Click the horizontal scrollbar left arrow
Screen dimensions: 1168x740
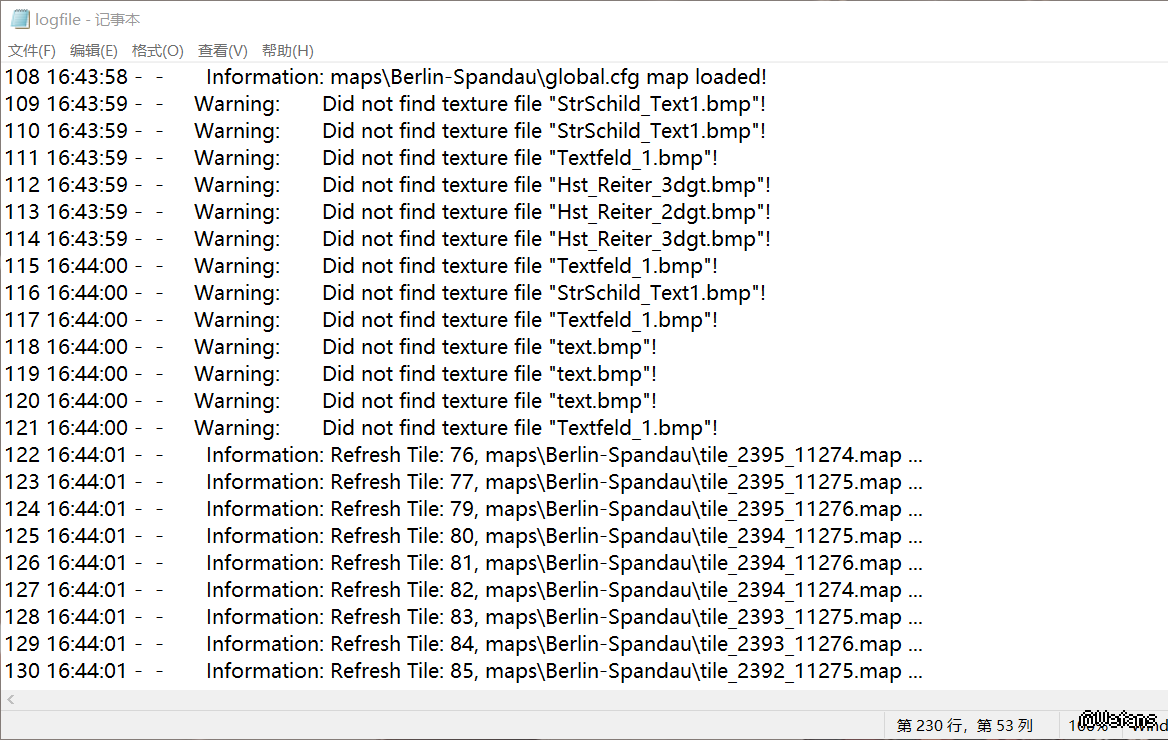10,700
